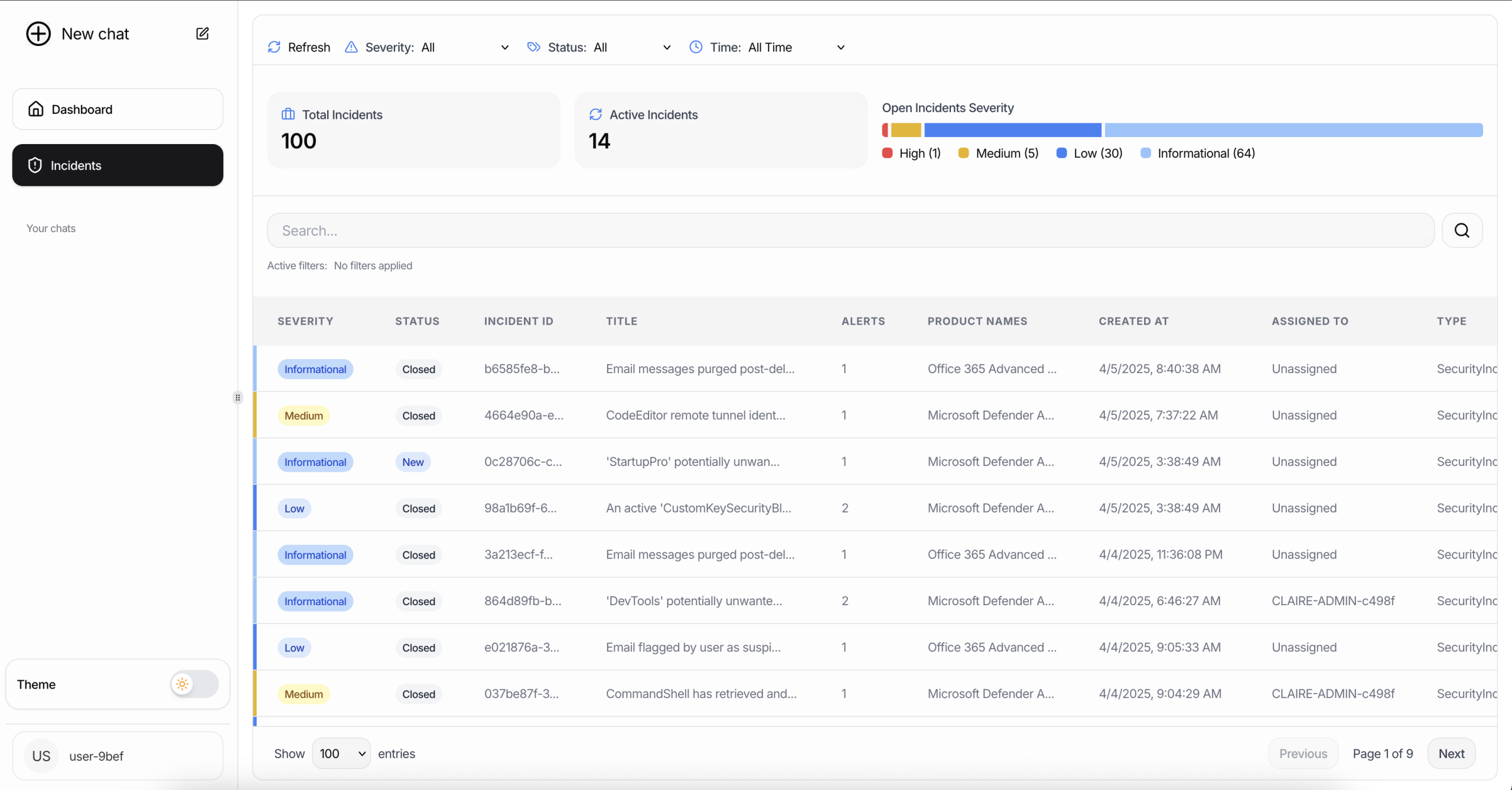This screenshot has width=1512, height=790.
Task: Click the dark blue Low severity bar segment
Action: click(1012, 130)
